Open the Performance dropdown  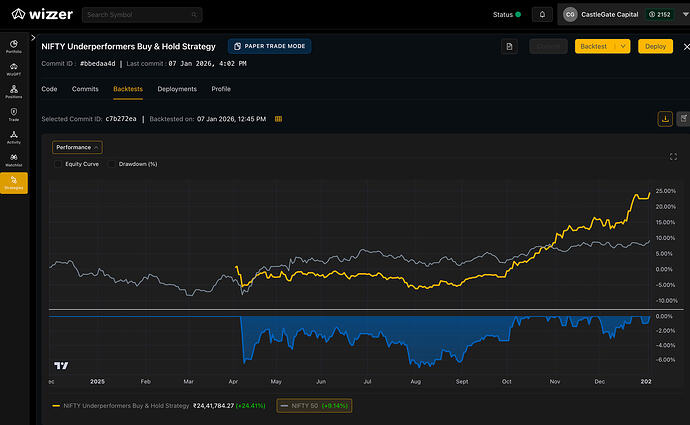point(77,147)
